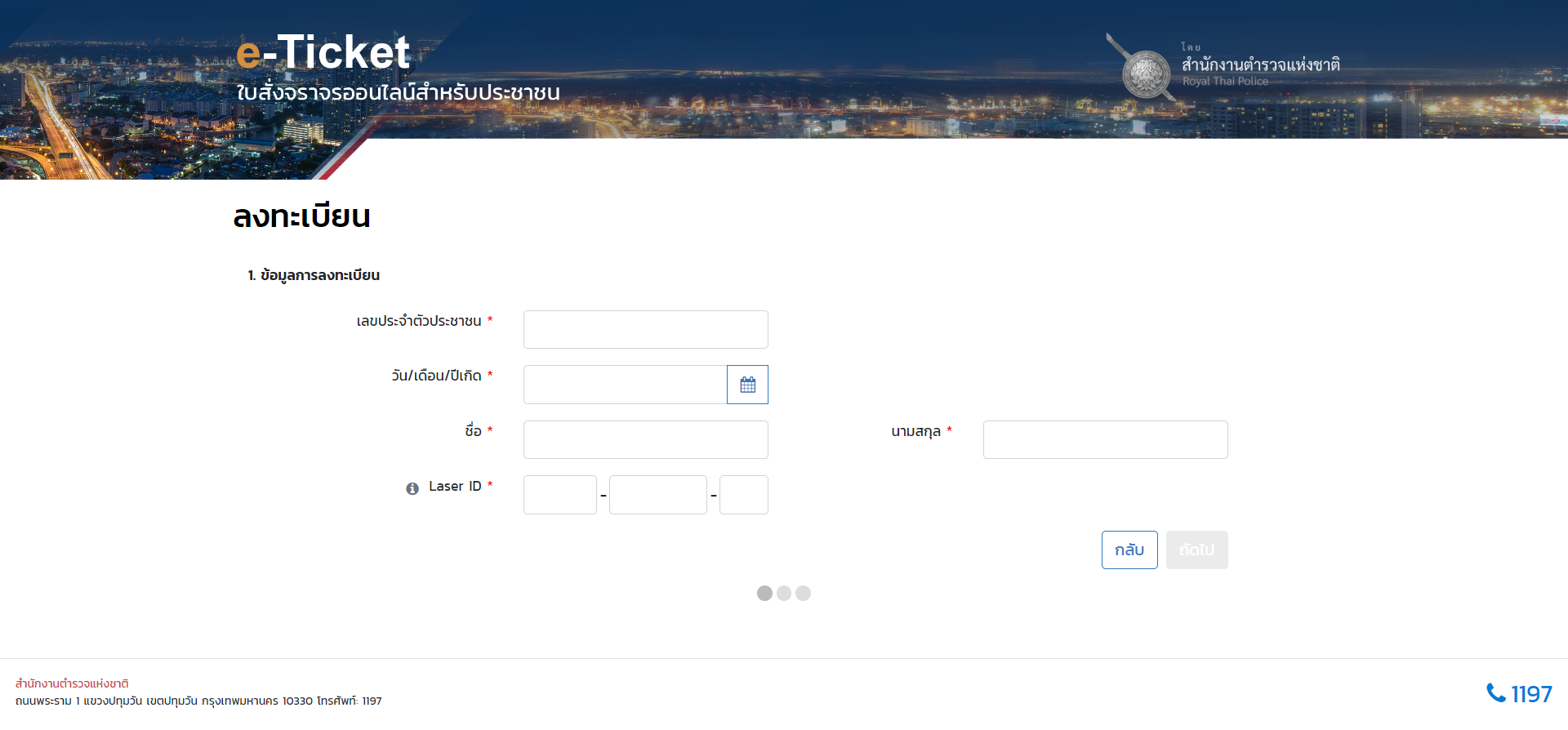Focus the เลขประจำตัวประชาชน ID number field

[x=645, y=330]
